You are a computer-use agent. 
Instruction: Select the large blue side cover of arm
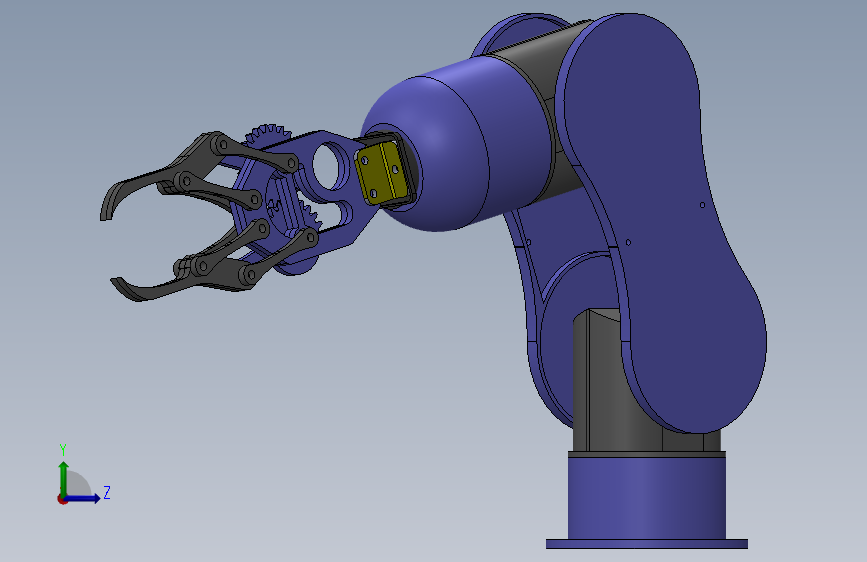(664, 221)
